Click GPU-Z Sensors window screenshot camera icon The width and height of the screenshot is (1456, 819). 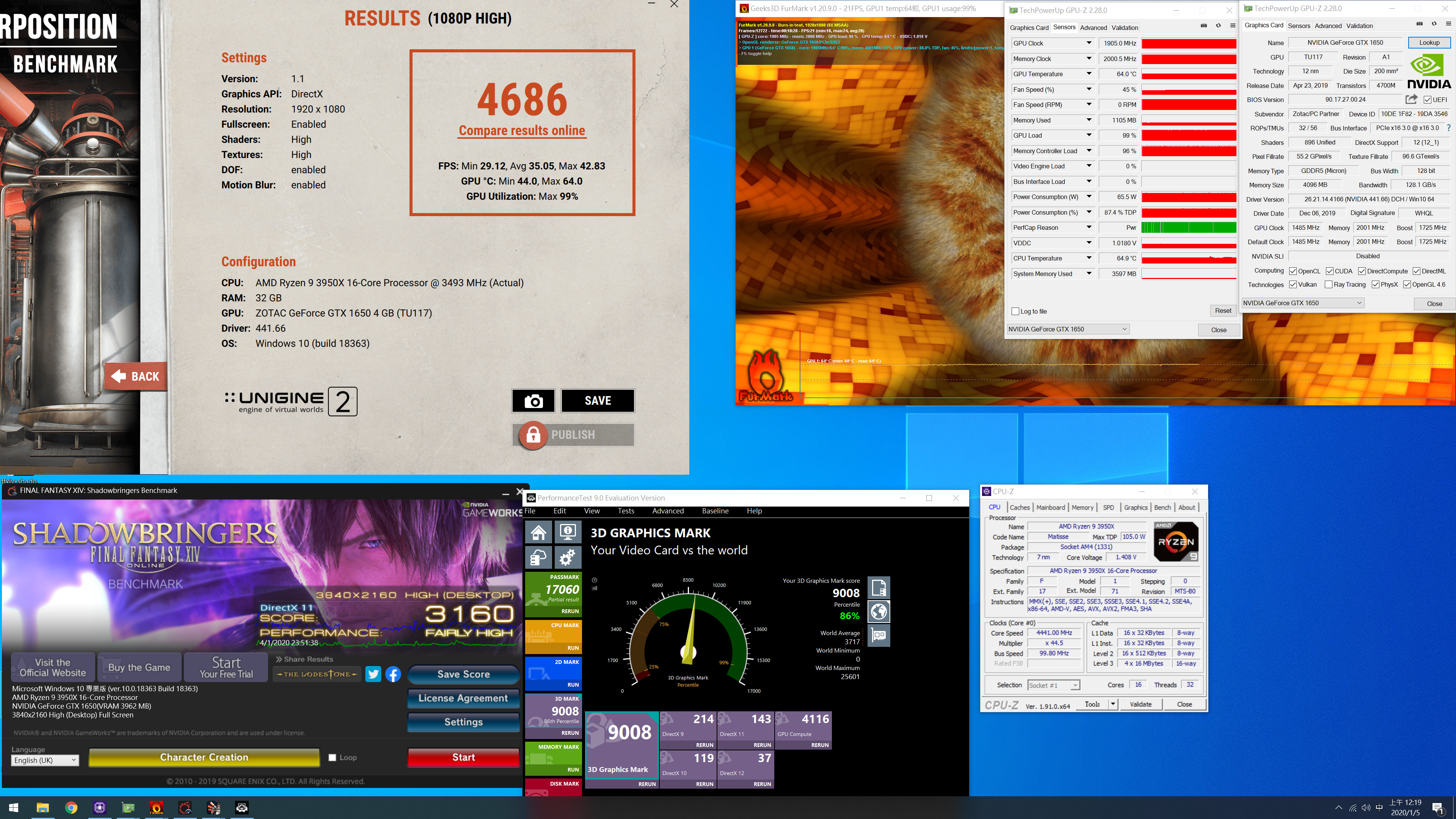click(x=1203, y=26)
